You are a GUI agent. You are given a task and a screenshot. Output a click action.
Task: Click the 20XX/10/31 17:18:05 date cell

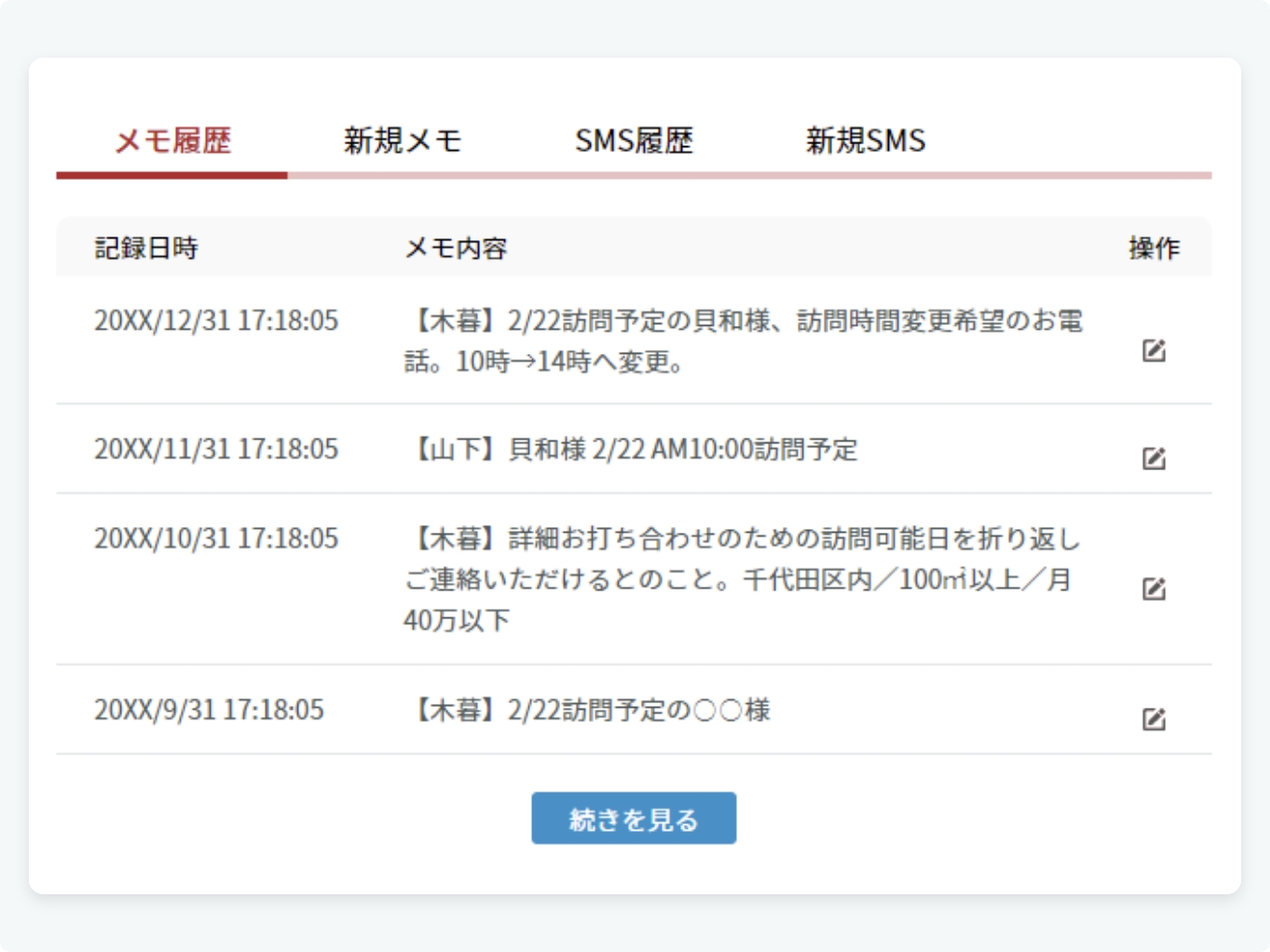(216, 539)
